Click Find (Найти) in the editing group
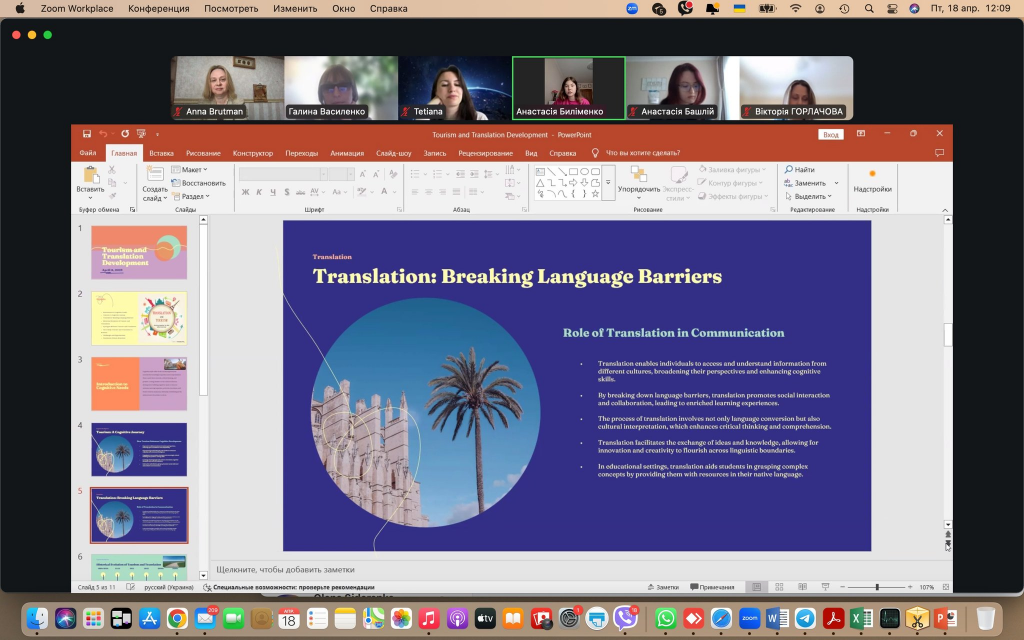 pos(800,170)
